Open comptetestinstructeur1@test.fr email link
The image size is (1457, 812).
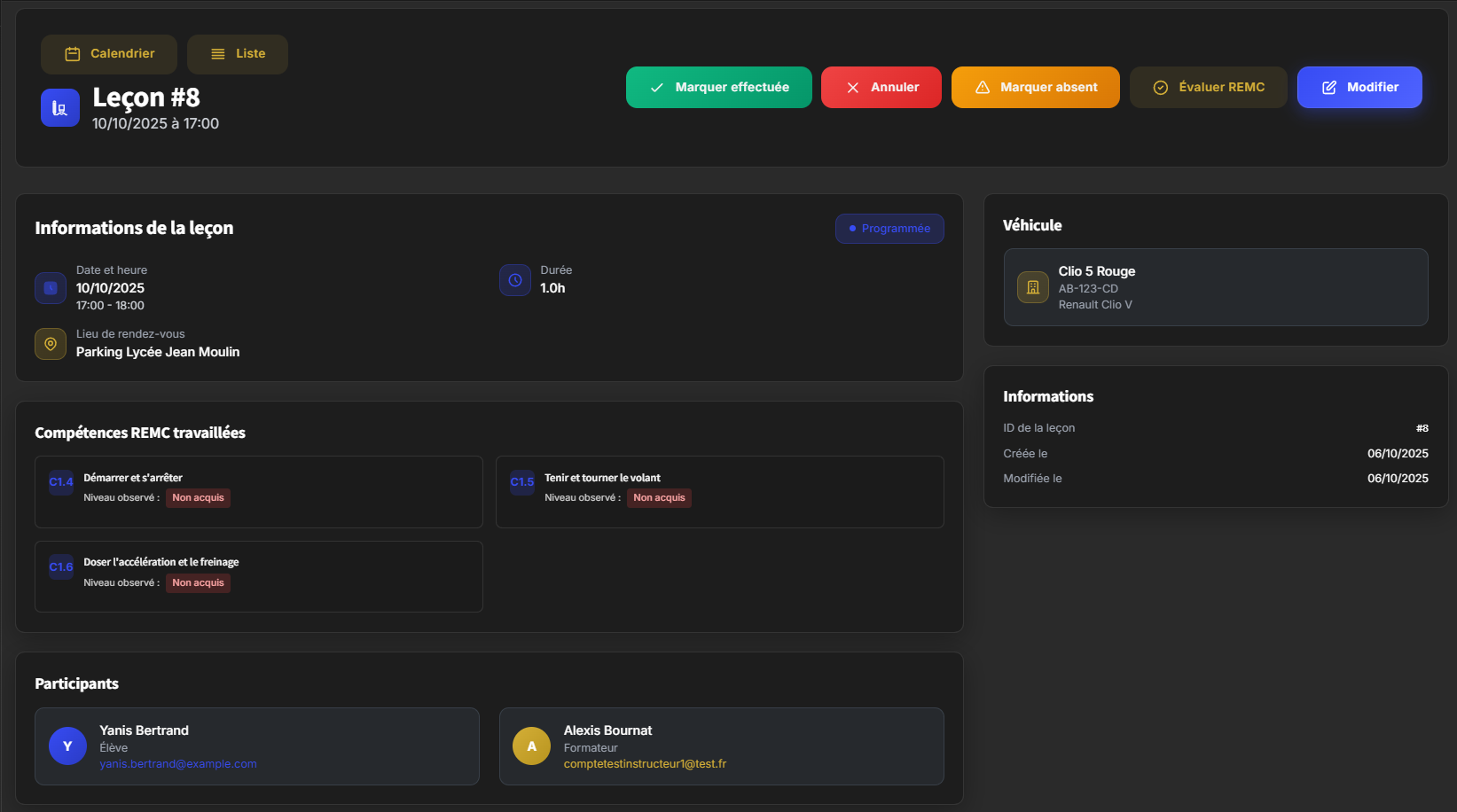tap(645, 764)
